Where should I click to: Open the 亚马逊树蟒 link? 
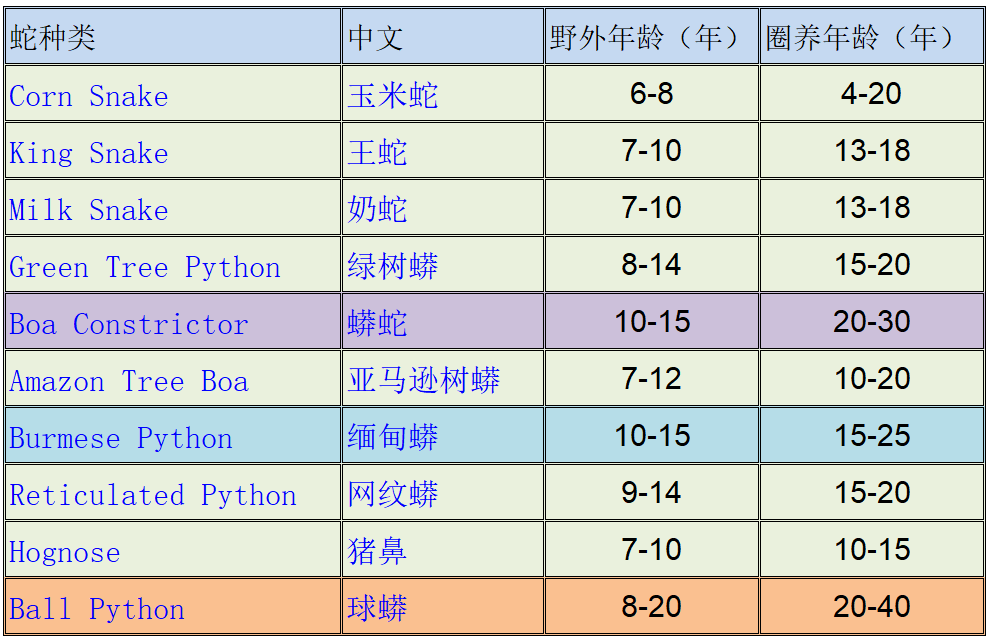tap(424, 381)
